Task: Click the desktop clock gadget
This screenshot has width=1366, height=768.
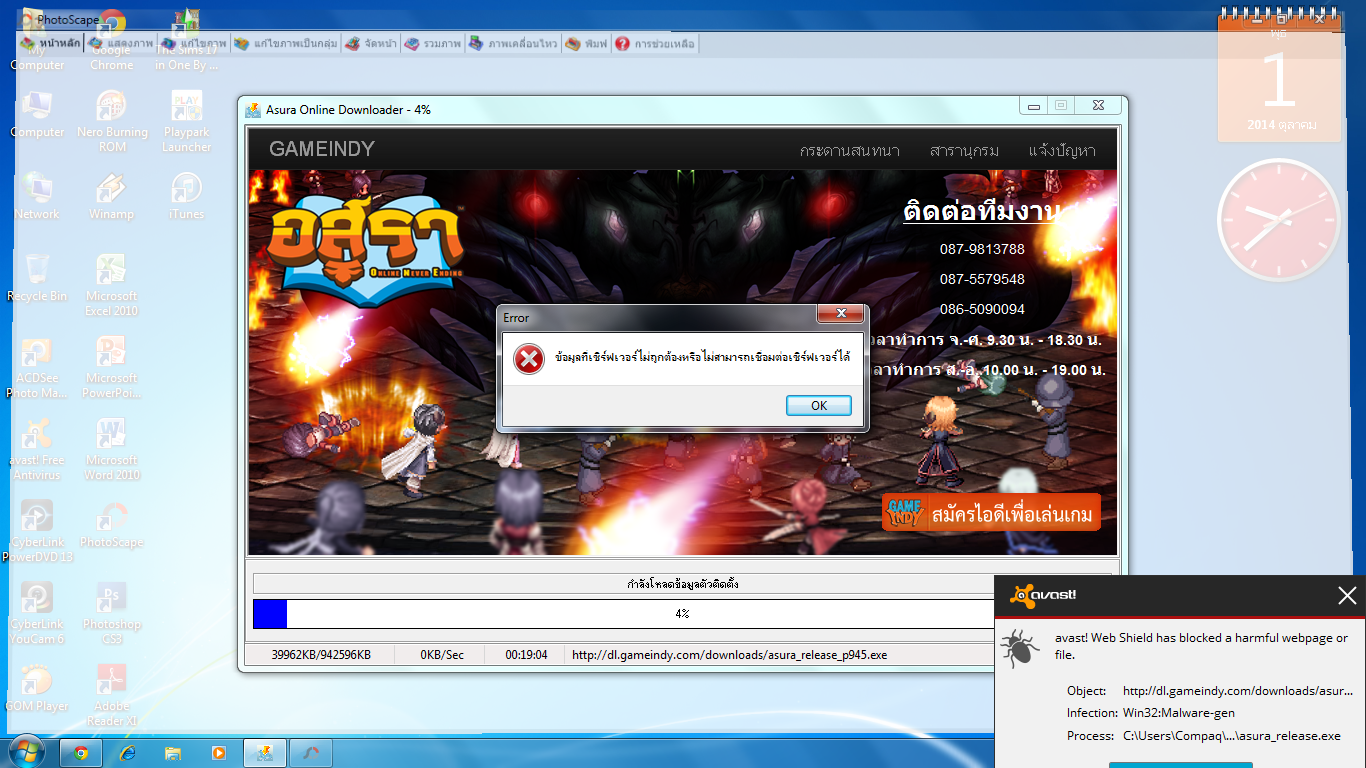Action: coord(1278,220)
